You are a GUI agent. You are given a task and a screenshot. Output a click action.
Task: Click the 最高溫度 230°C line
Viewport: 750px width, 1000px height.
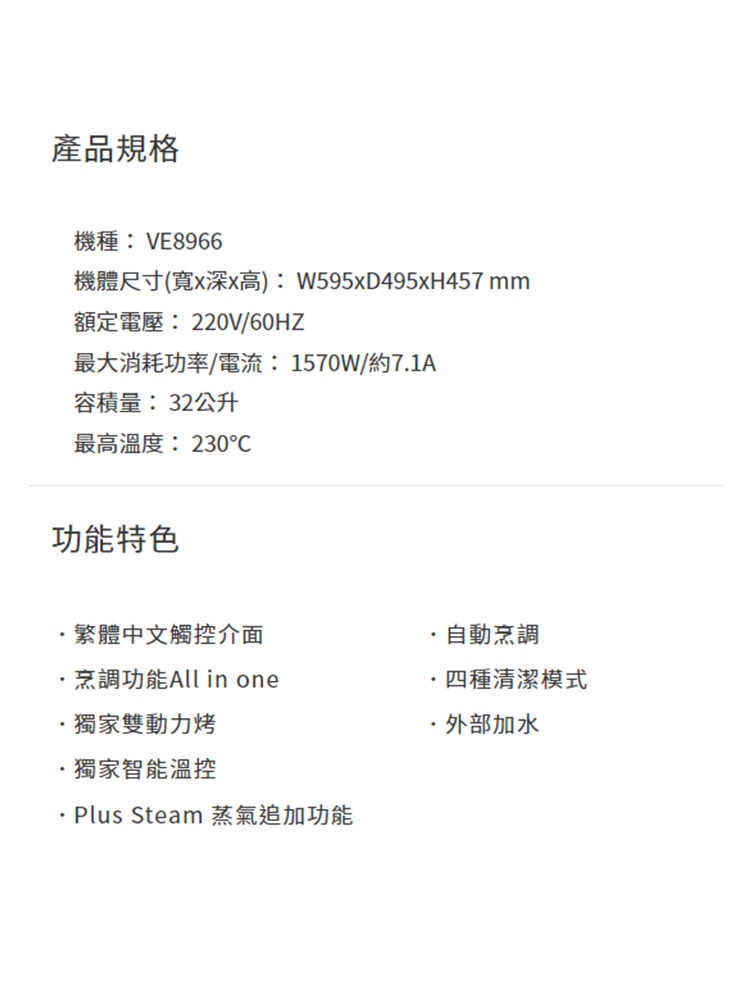click(163, 444)
